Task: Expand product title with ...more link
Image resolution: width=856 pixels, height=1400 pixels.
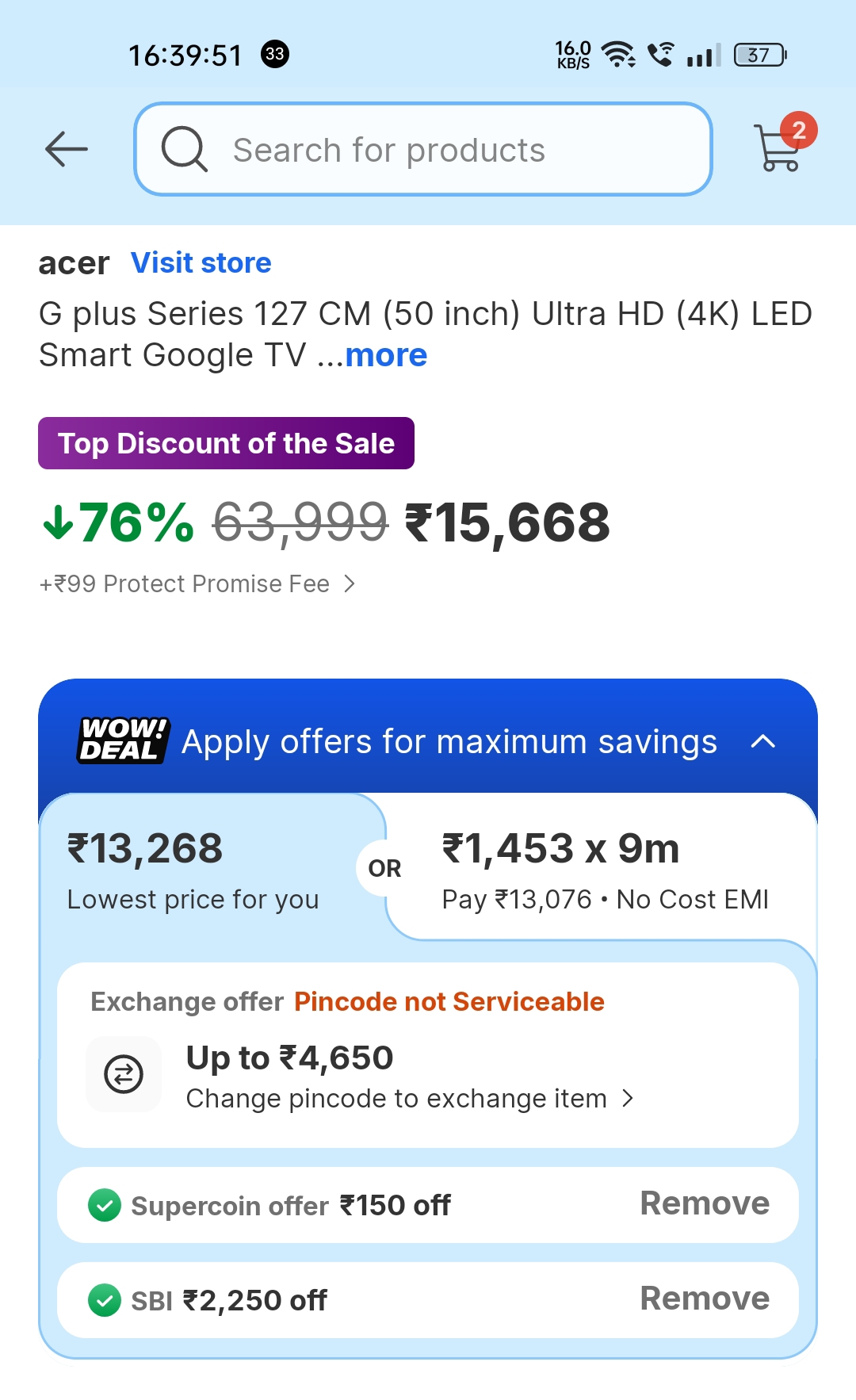Action: point(385,355)
